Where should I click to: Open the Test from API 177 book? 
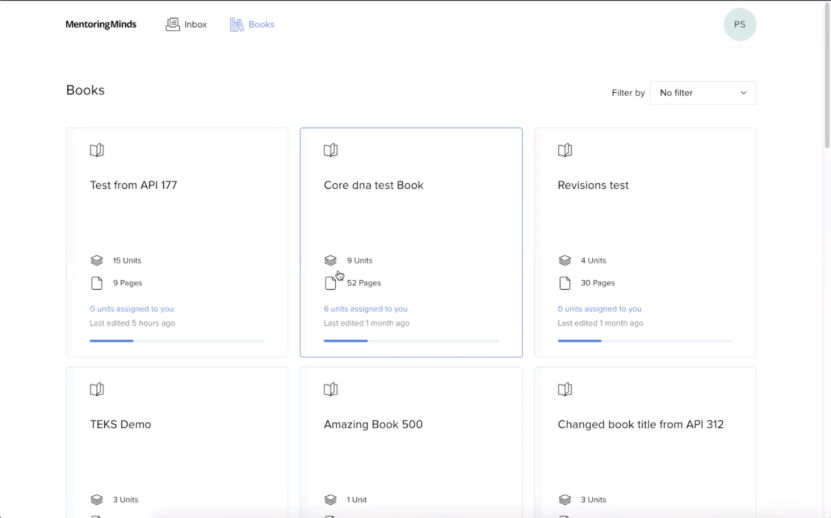pyautogui.click(x=134, y=185)
